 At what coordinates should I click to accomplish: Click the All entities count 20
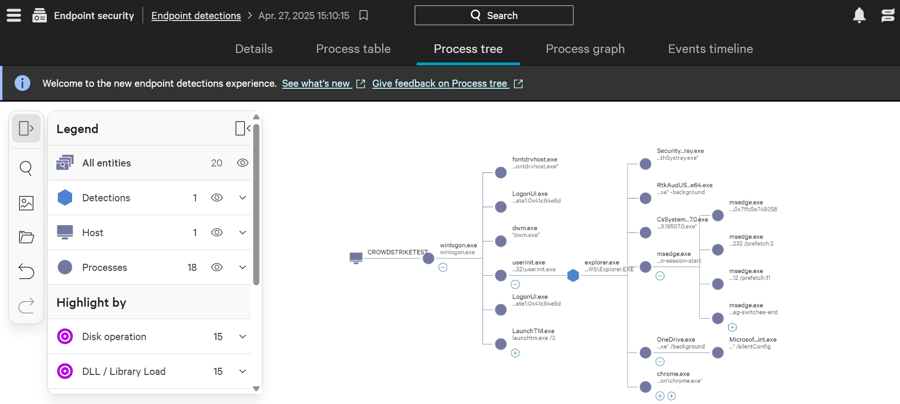click(x=216, y=163)
